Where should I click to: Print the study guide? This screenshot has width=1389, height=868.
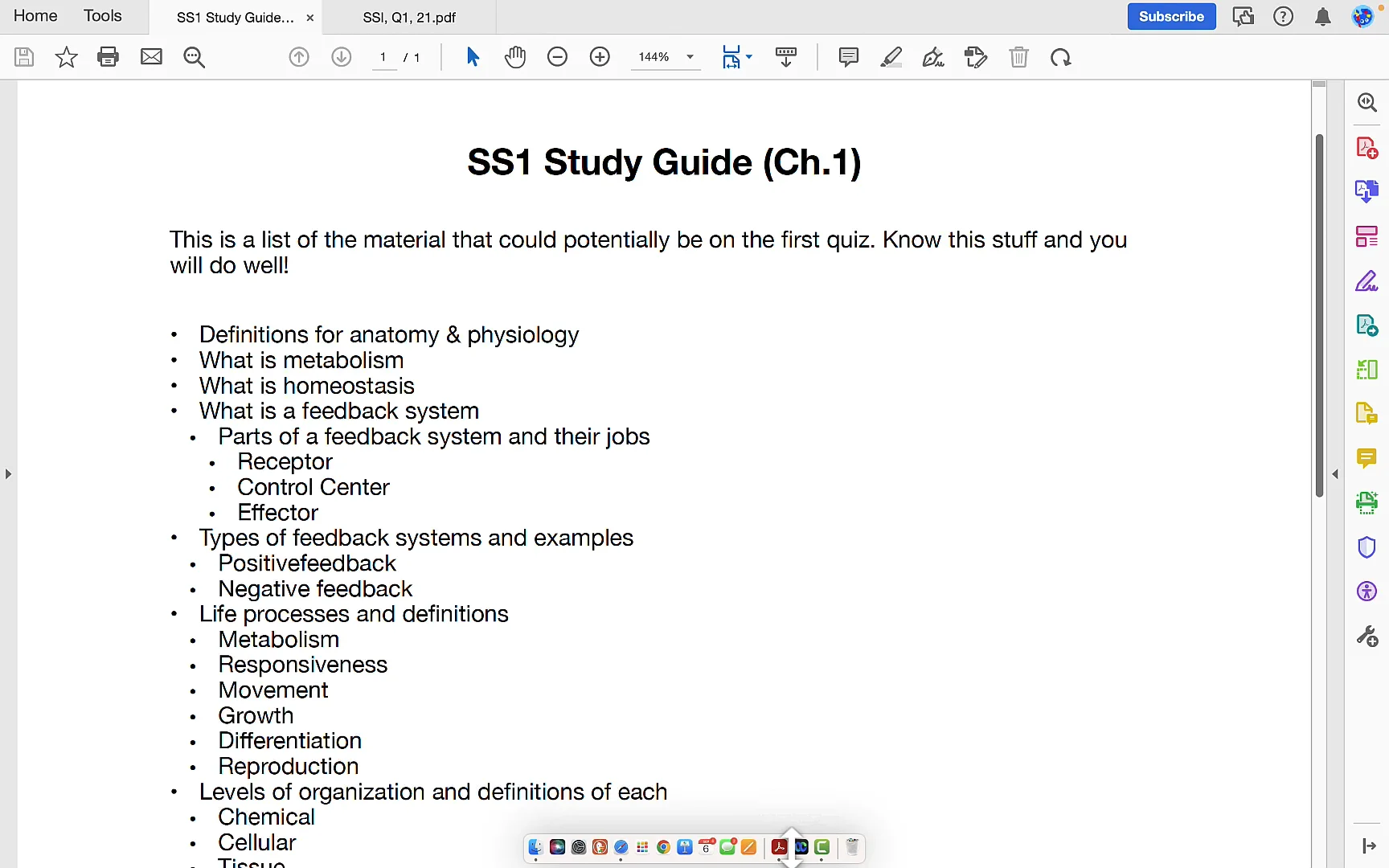108,56
